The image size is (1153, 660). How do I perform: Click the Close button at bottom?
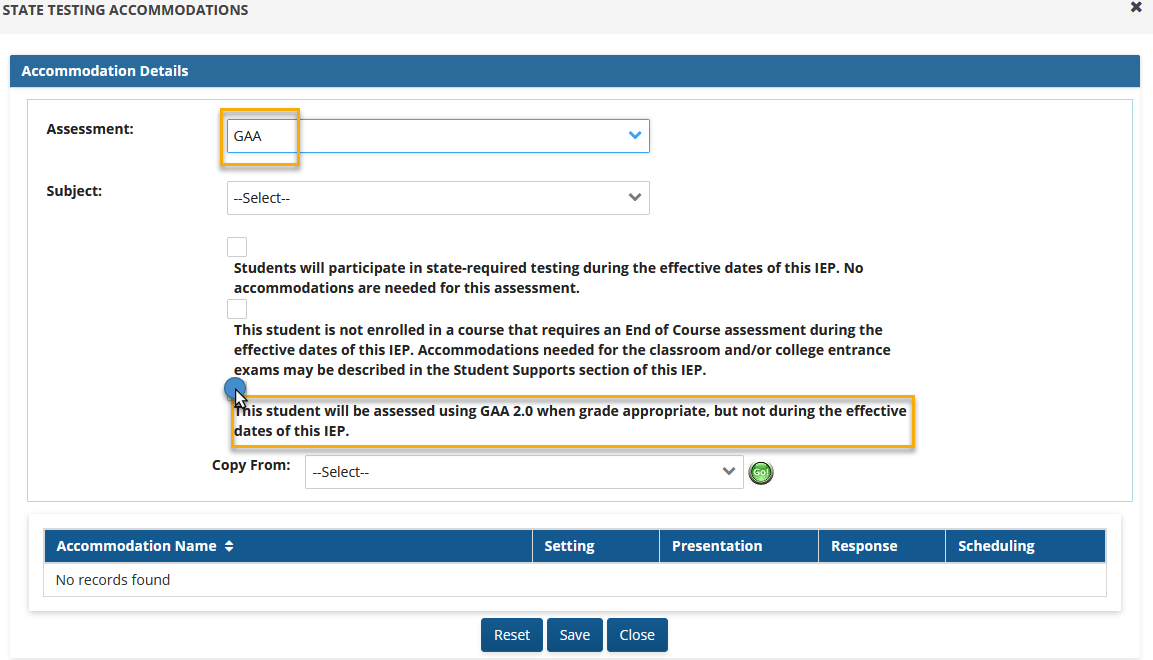click(636, 635)
